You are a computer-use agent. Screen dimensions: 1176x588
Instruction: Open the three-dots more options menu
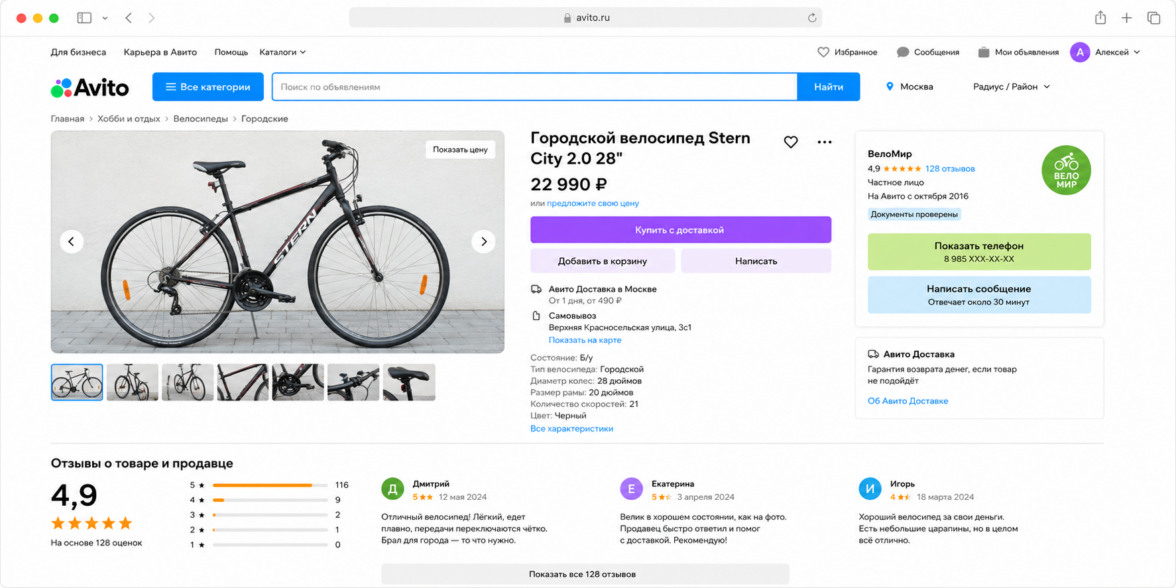(824, 142)
